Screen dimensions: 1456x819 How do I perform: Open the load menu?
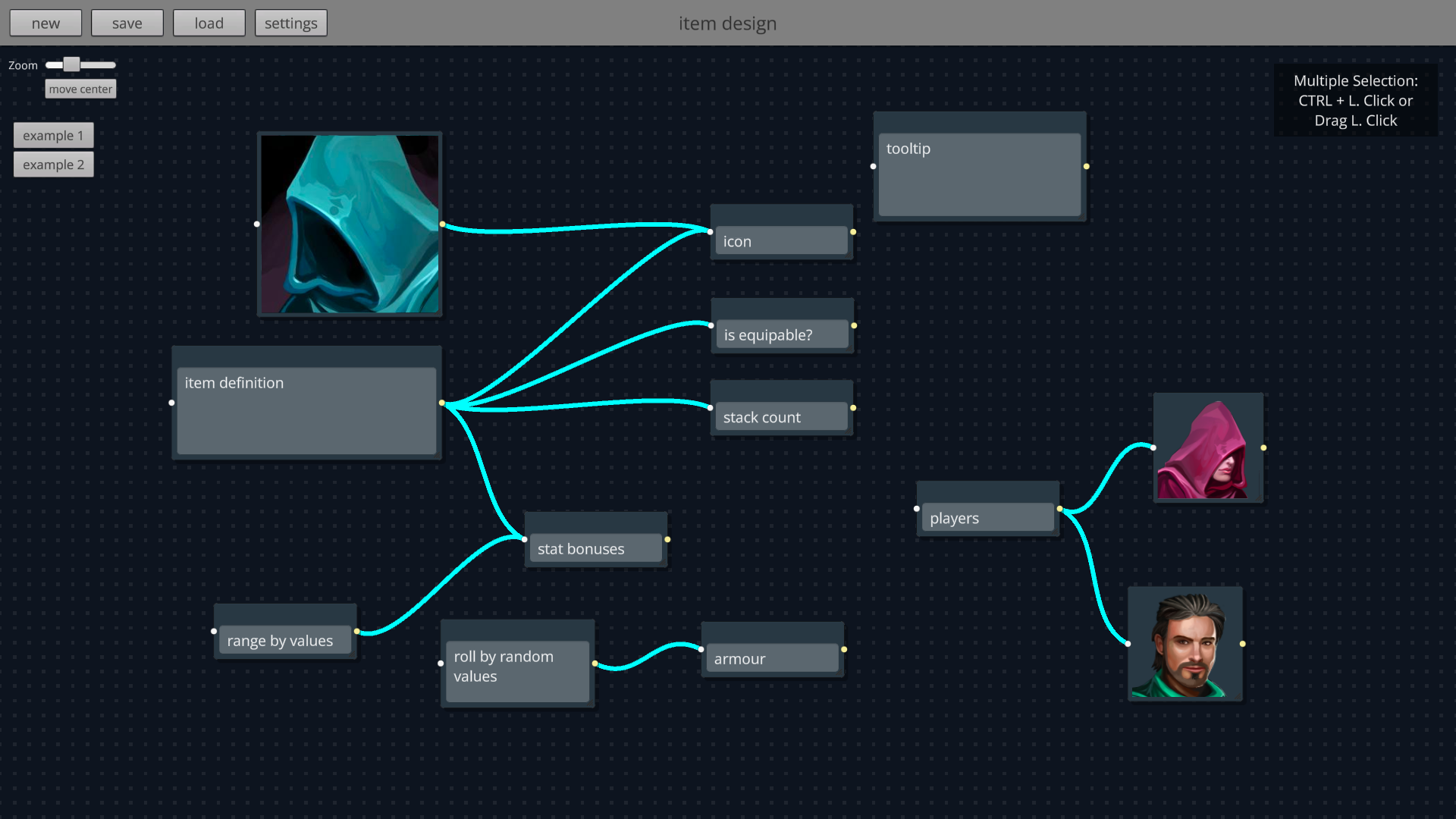[x=209, y=23]
